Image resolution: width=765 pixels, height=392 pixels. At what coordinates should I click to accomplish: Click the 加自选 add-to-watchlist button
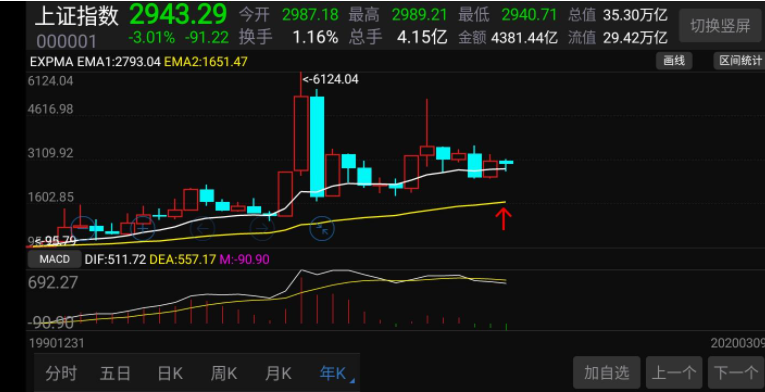607,373
